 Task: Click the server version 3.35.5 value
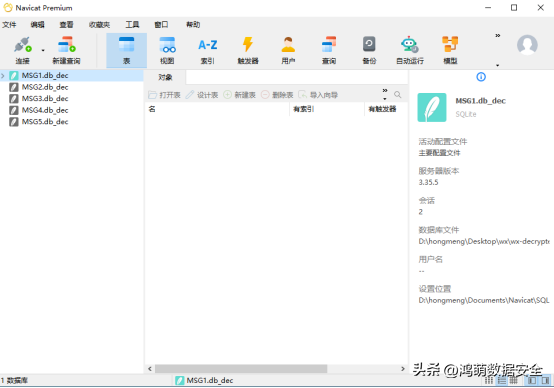click(x=428, y=183)
